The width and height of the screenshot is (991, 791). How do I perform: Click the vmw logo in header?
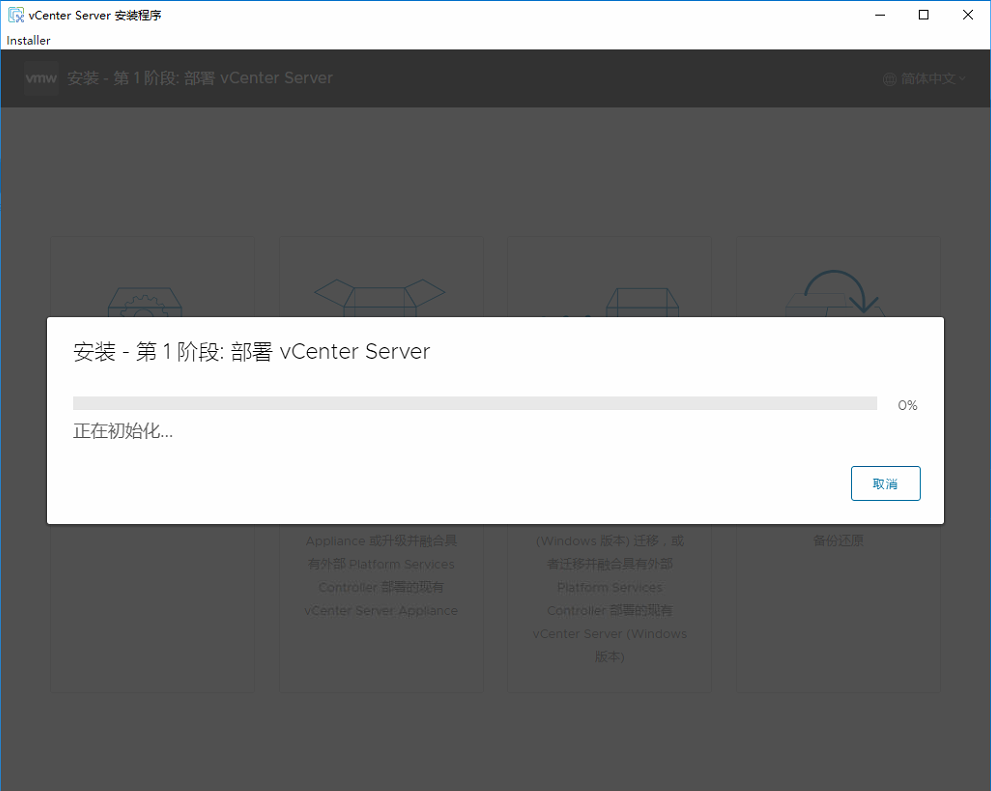41,78
